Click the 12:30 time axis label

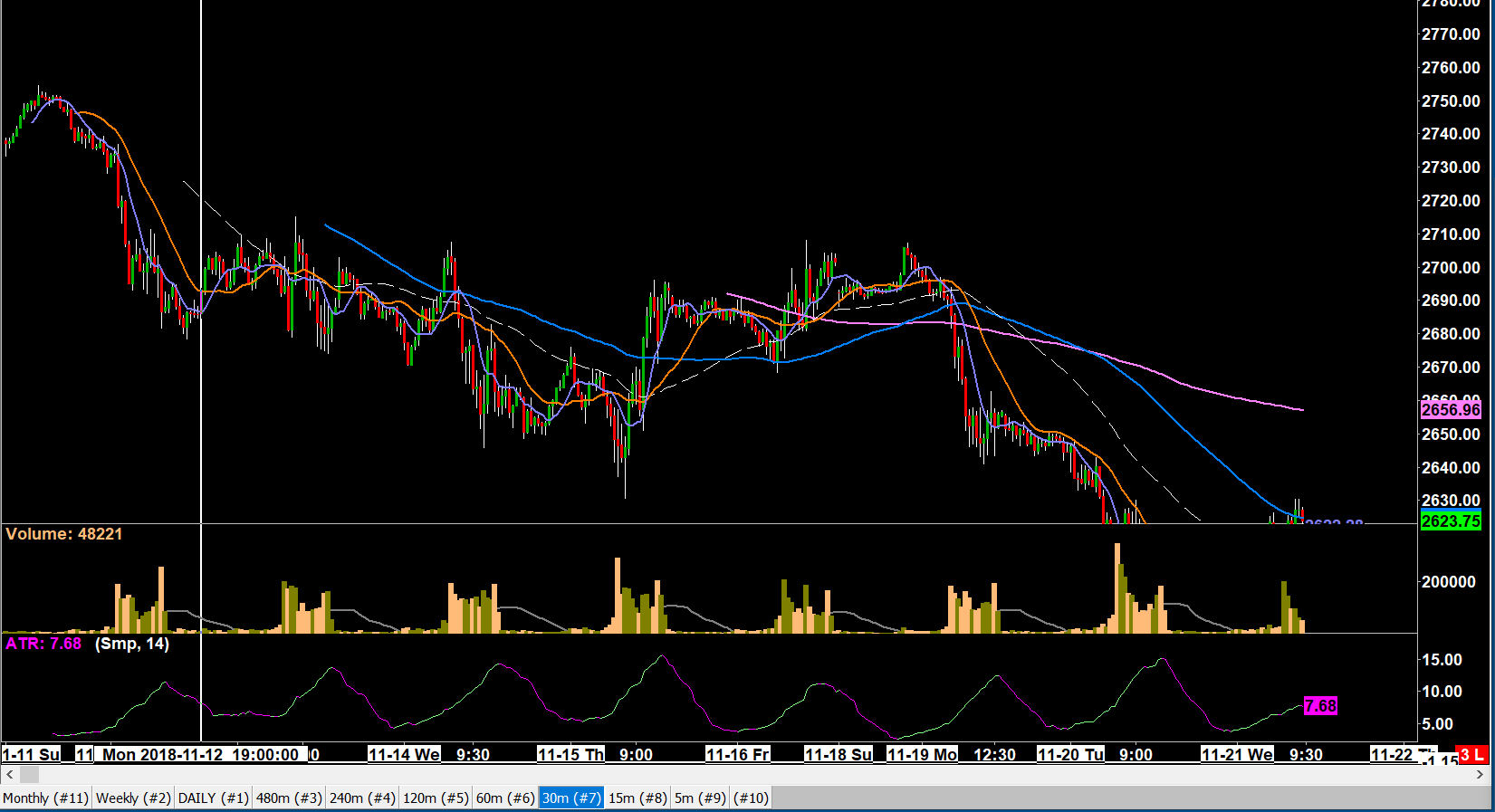click(x=994, y=754)
